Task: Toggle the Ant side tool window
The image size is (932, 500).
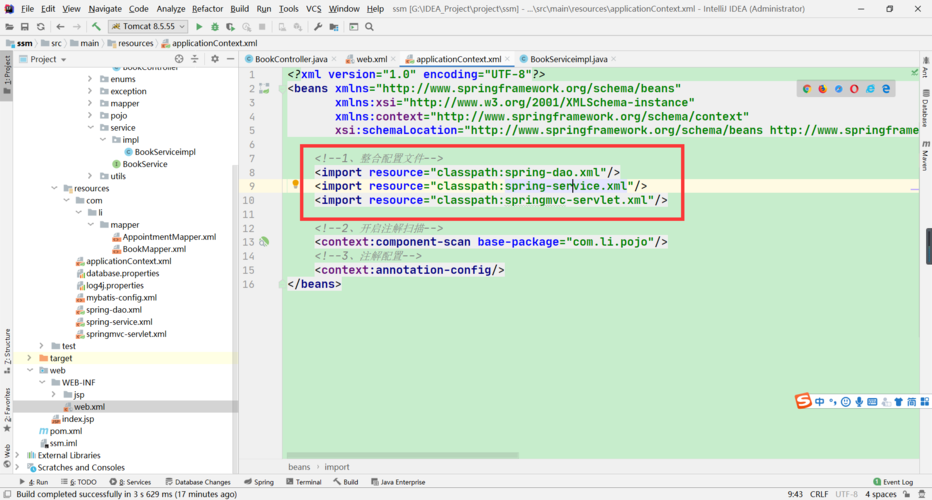Action: click(x=926, y=68)
